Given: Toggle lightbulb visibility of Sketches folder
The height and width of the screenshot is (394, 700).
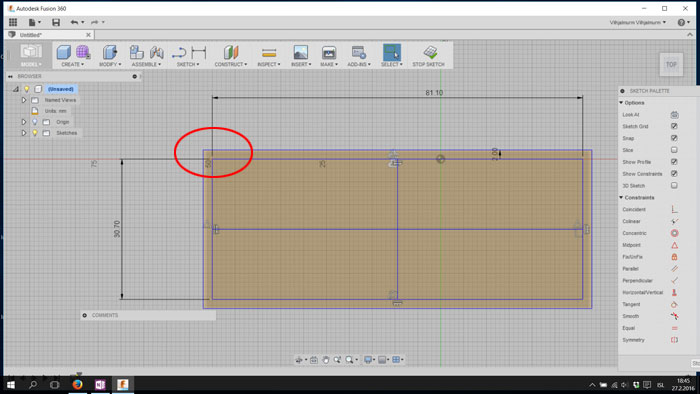Looking at the screenshot, I should coord(35,133).
